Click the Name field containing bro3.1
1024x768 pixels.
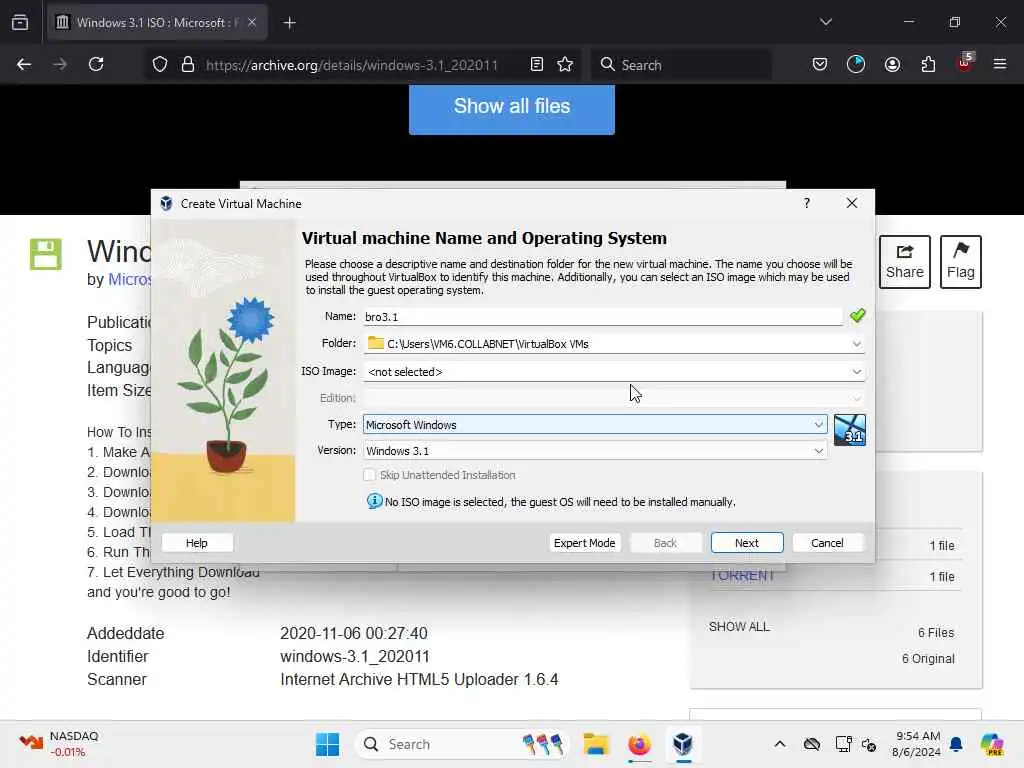pos(603,317)
